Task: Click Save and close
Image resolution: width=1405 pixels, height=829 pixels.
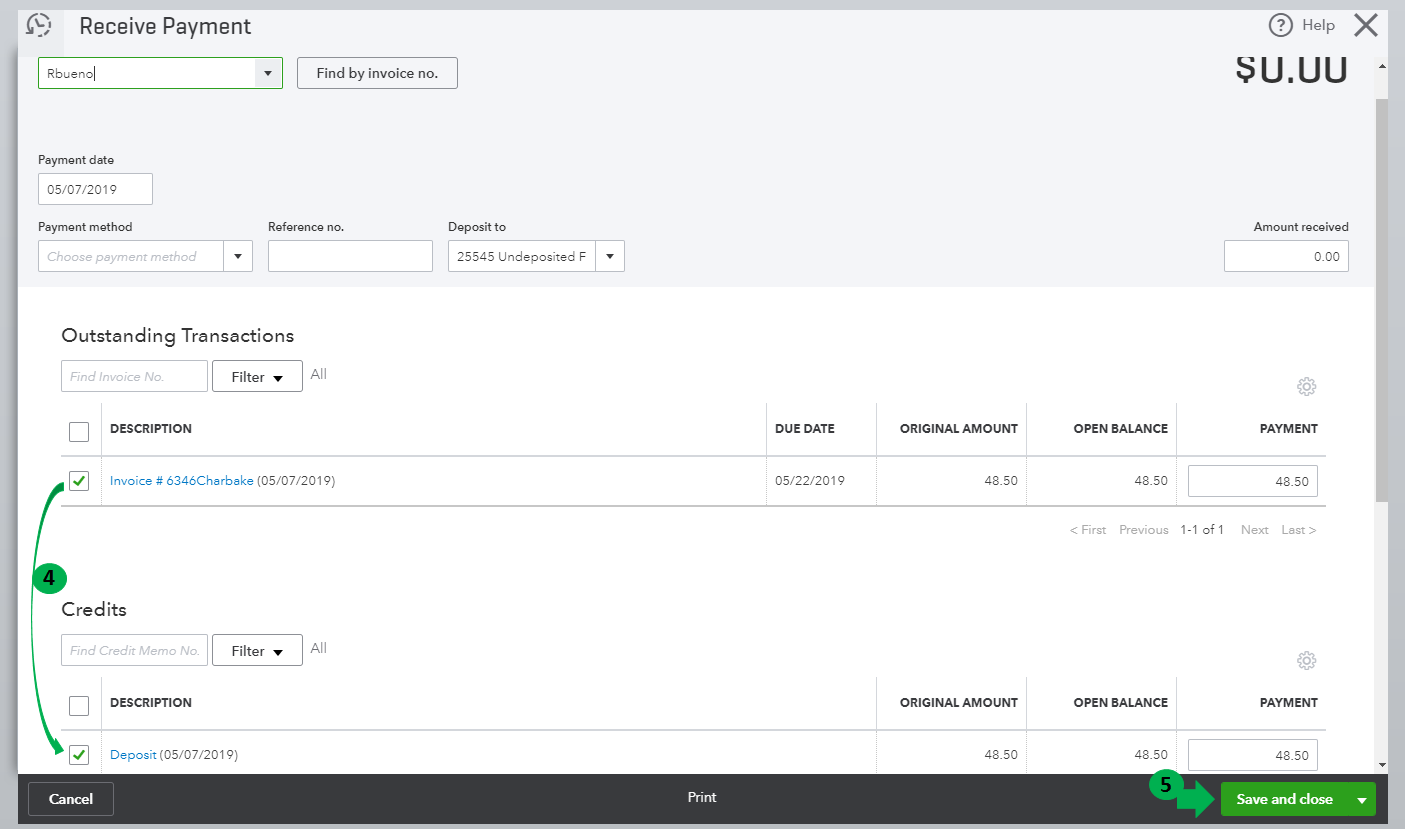Action: pyautogui.click(x=1285, y=798)
